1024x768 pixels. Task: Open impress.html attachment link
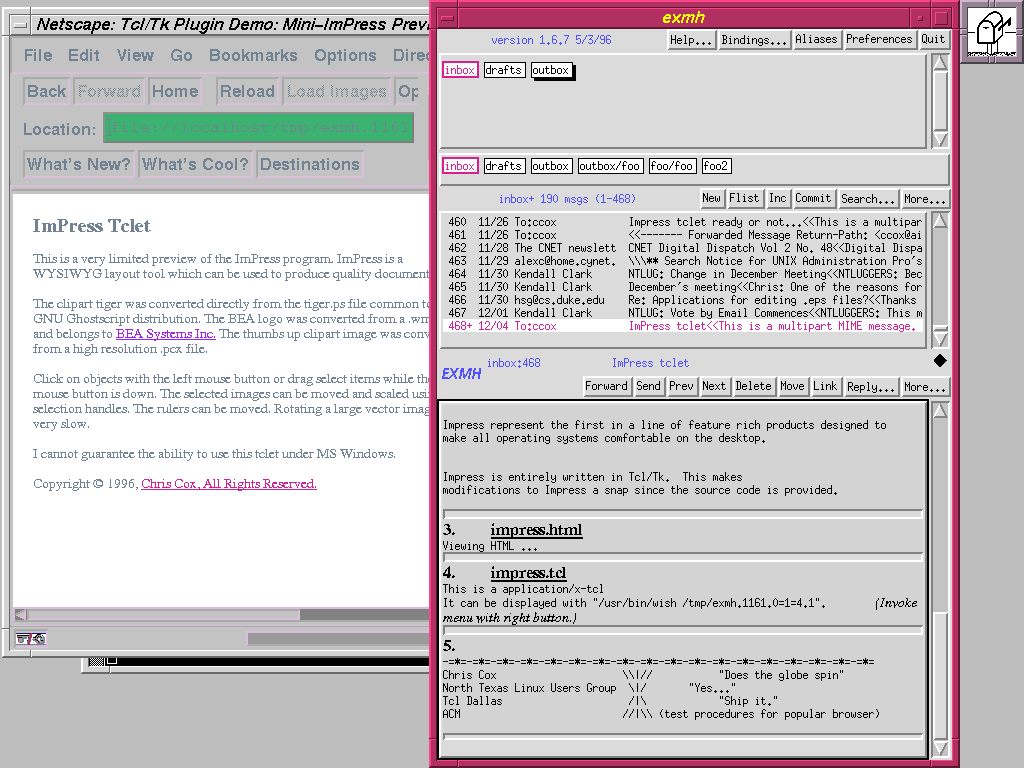[536, 530]
